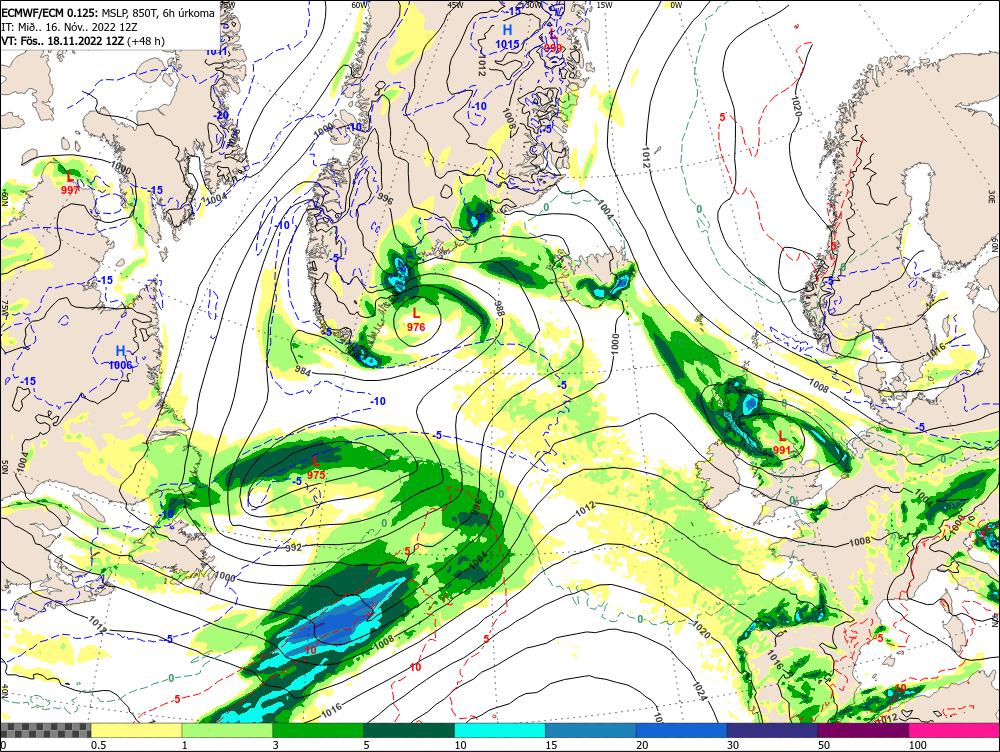
Task: Click the '30' legend scale value
Action: [733, 745]
